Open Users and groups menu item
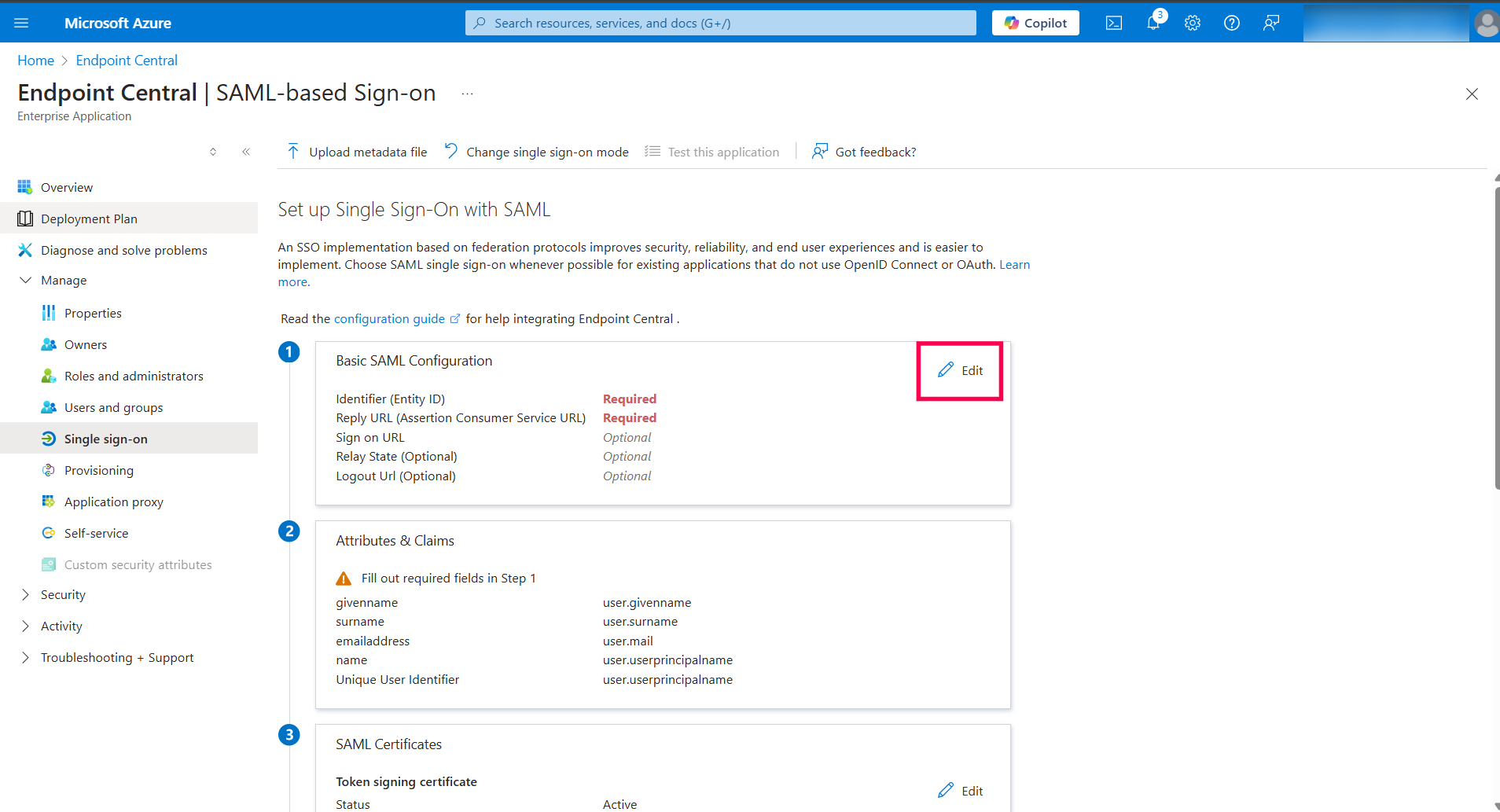 (x=113, y=407)
